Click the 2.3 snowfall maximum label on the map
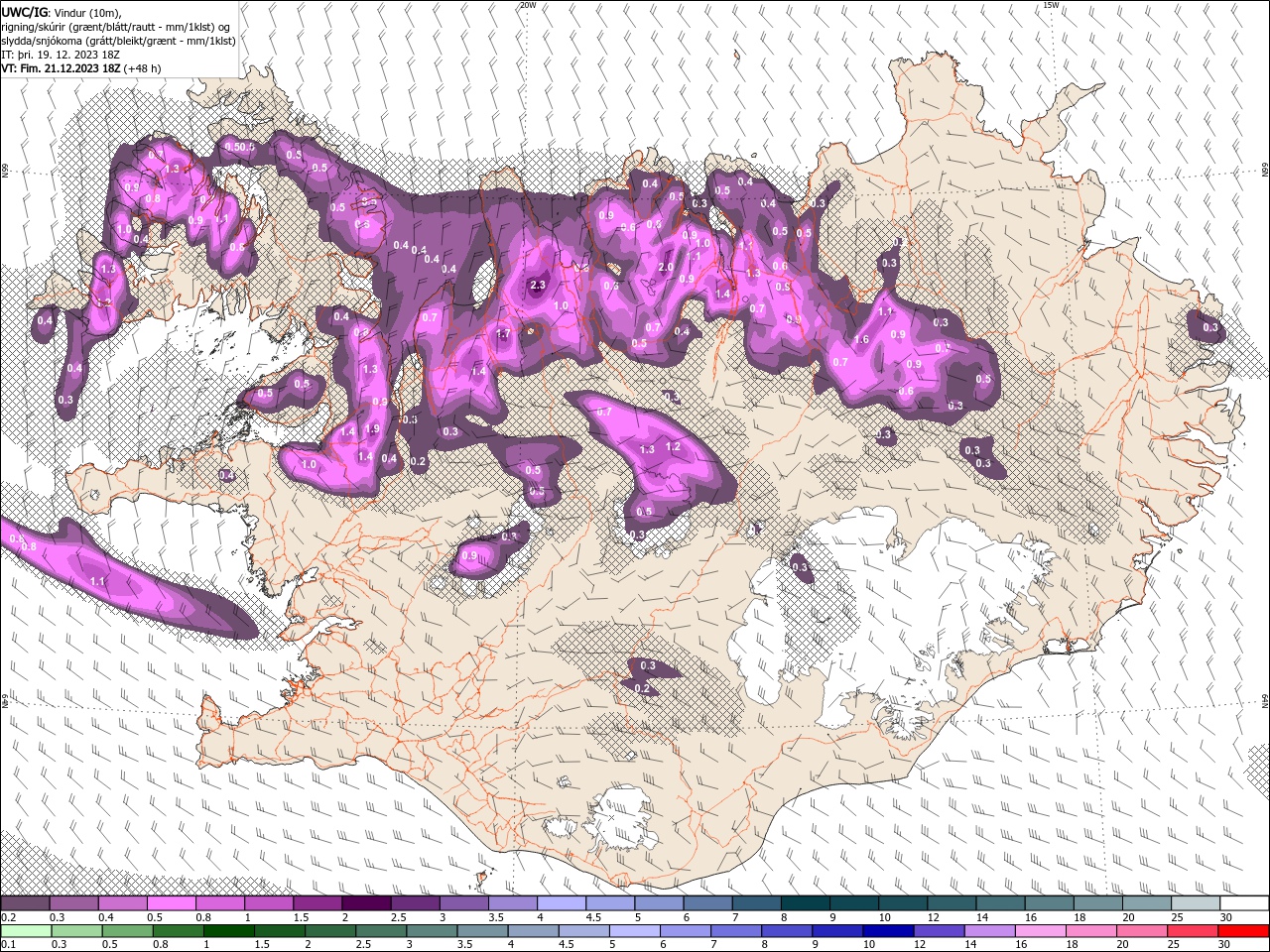The image size is (1270, 952). pyautogui.click(x=539, y=286)
